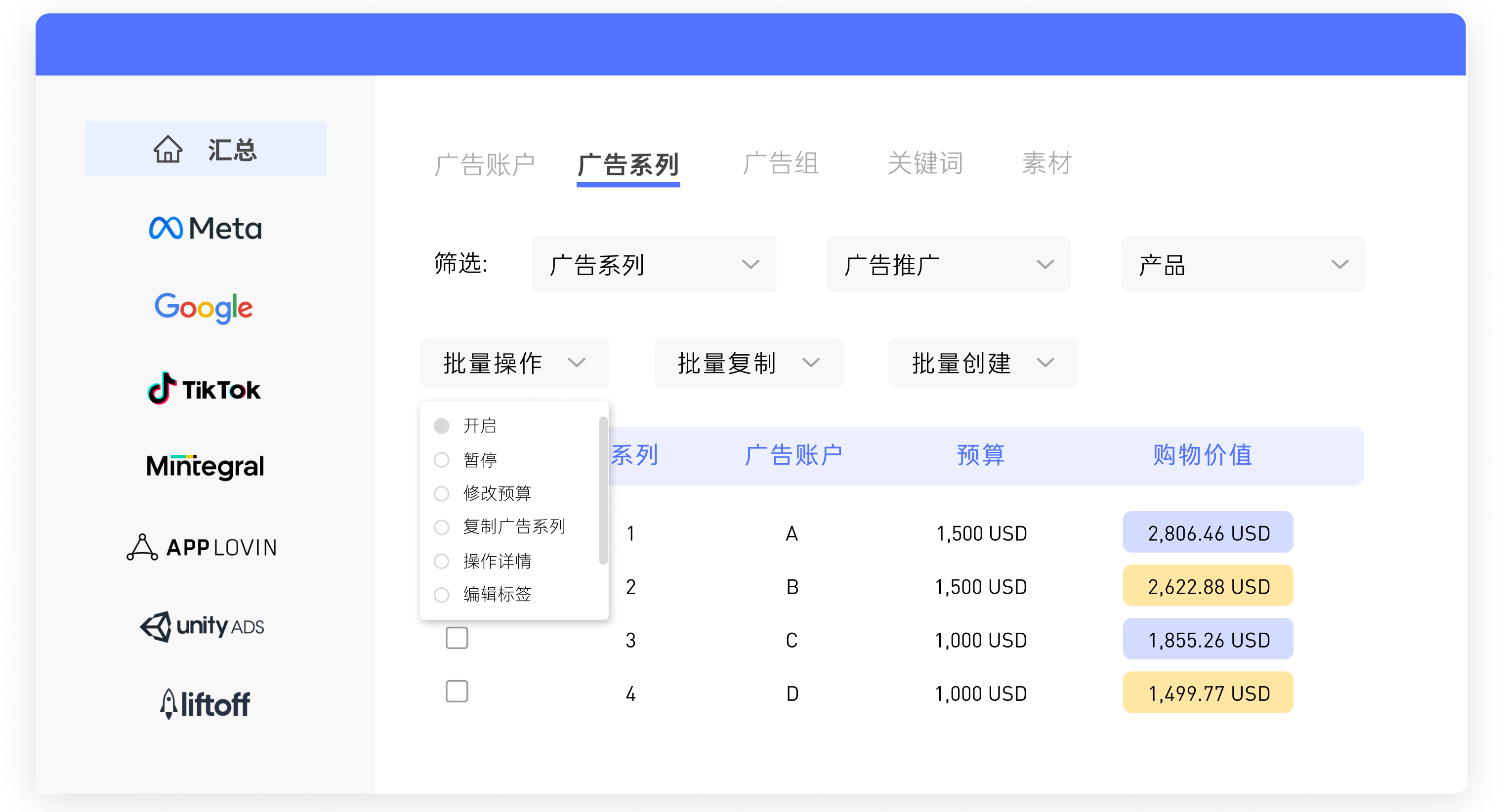Screen dimensions: 1504x812
Task: Open the 关键词 tab
Action: point(924,164)
